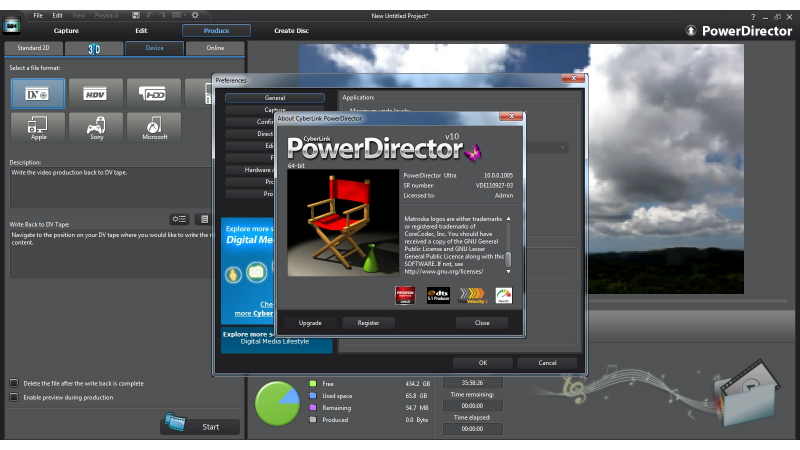Select the HDD camcorder format icon

click(154, 94)
